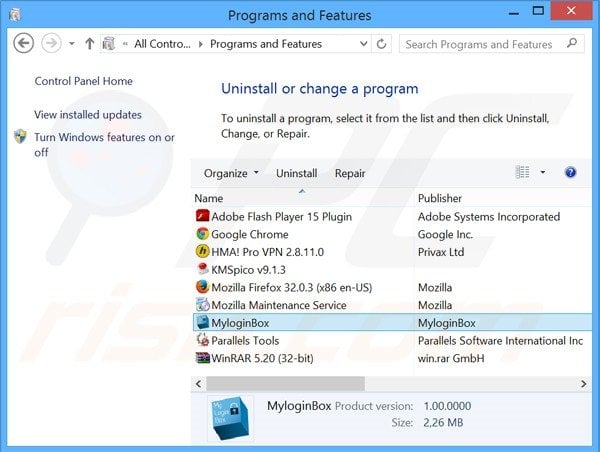Sort list by Name column header
This screenshot has width=600, height=452.
point(302,198)
